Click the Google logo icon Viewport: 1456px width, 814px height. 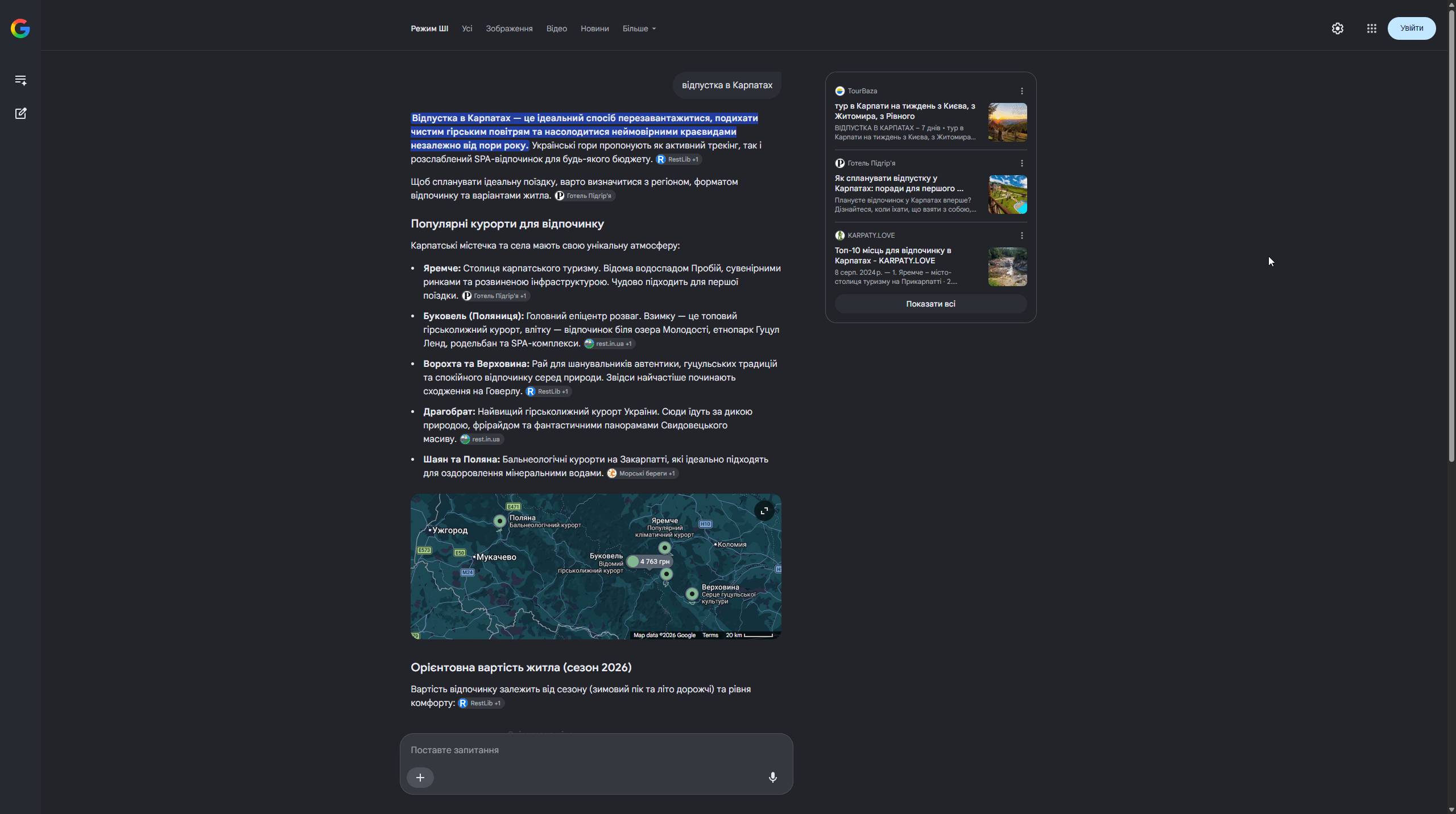(20, 28)
